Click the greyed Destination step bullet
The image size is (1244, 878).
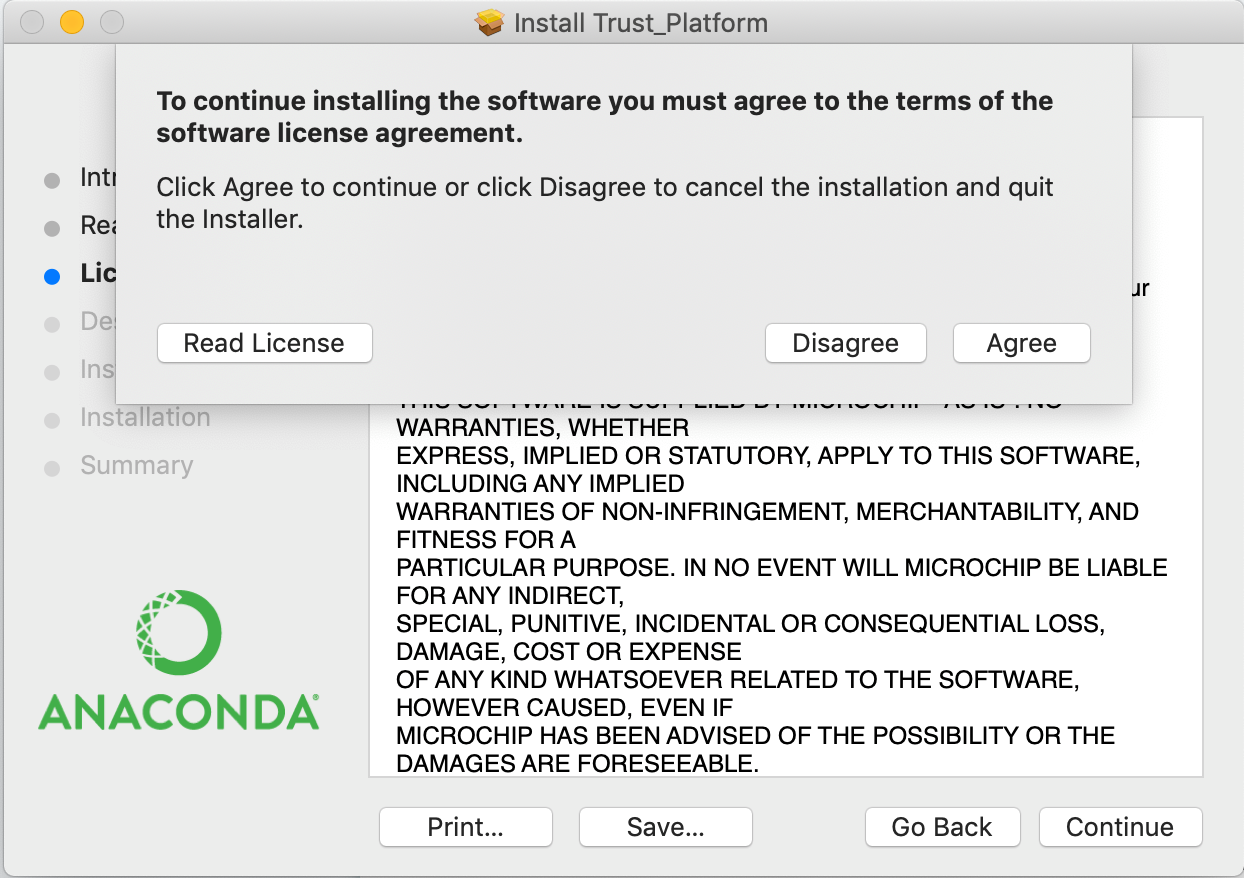coord(52,324)
